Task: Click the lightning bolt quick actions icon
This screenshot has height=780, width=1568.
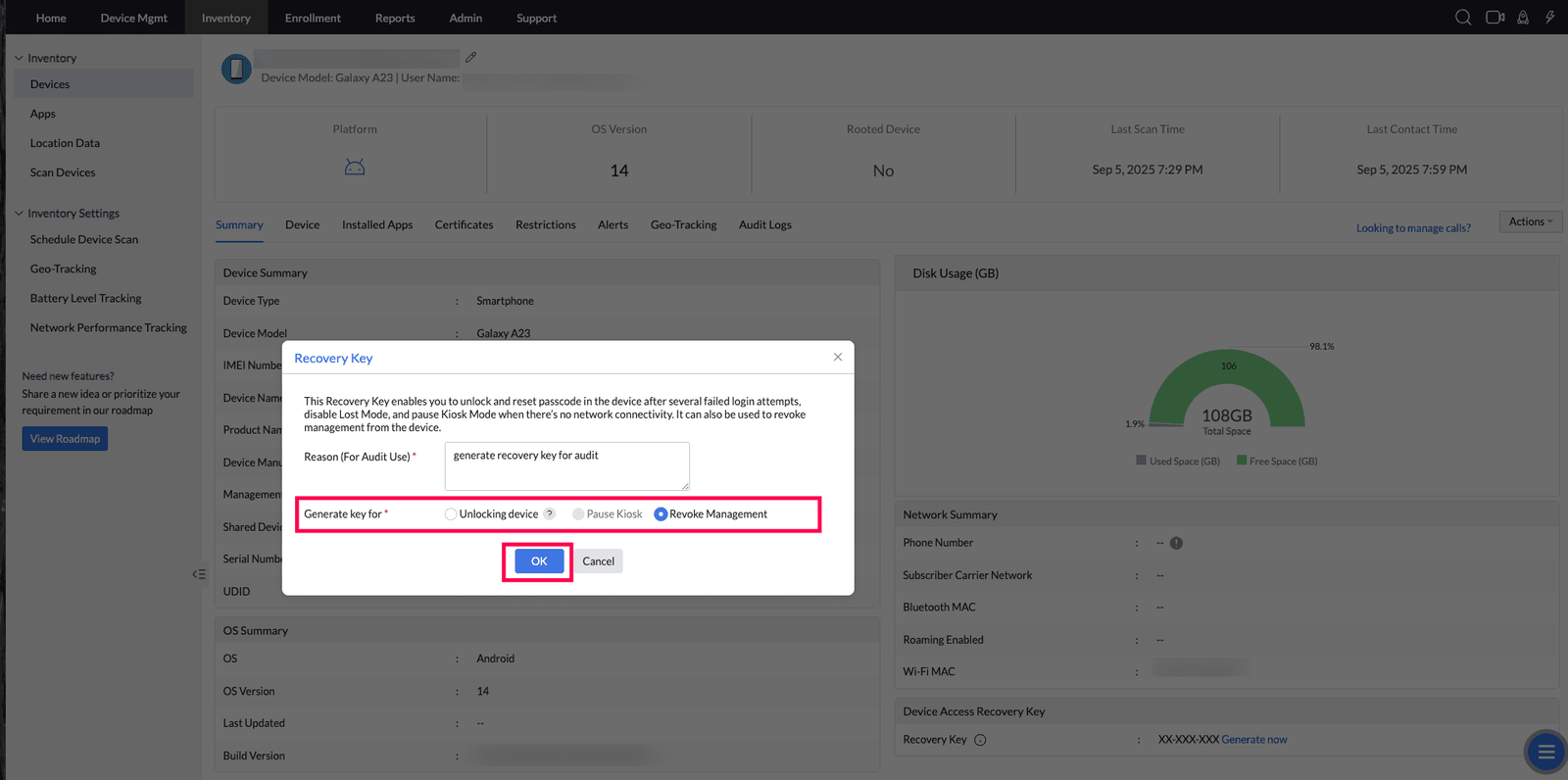Action: click(x=1549, y=18)
